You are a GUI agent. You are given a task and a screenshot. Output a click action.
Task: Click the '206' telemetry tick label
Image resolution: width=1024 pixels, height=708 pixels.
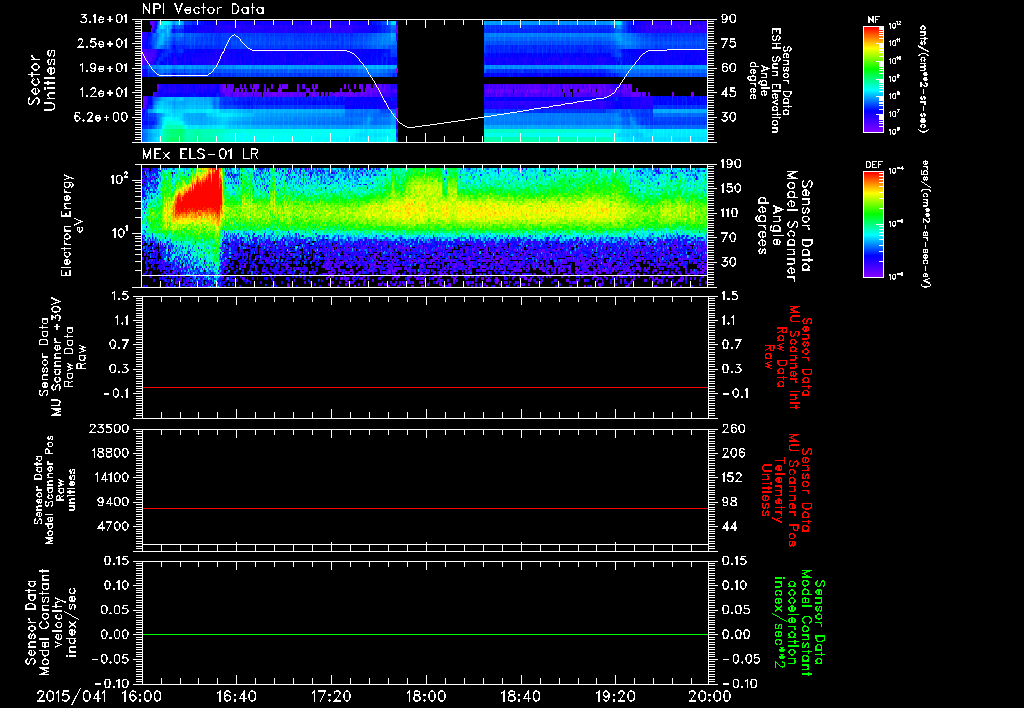pos(733,453)
